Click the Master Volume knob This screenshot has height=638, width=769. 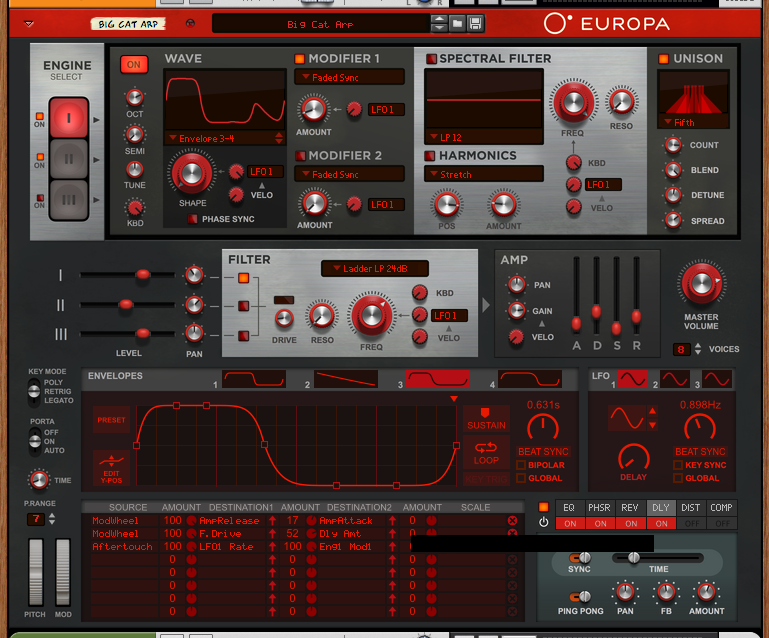point(701,283)
